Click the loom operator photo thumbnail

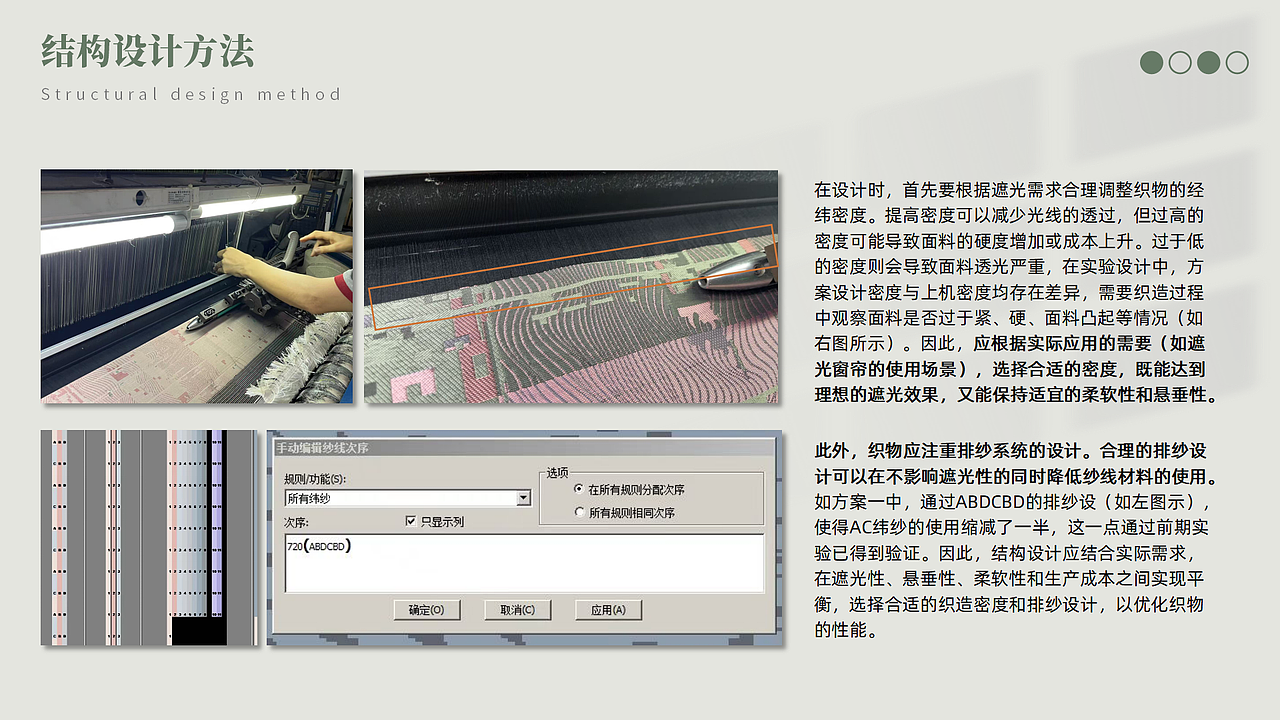tap(197, 286)
